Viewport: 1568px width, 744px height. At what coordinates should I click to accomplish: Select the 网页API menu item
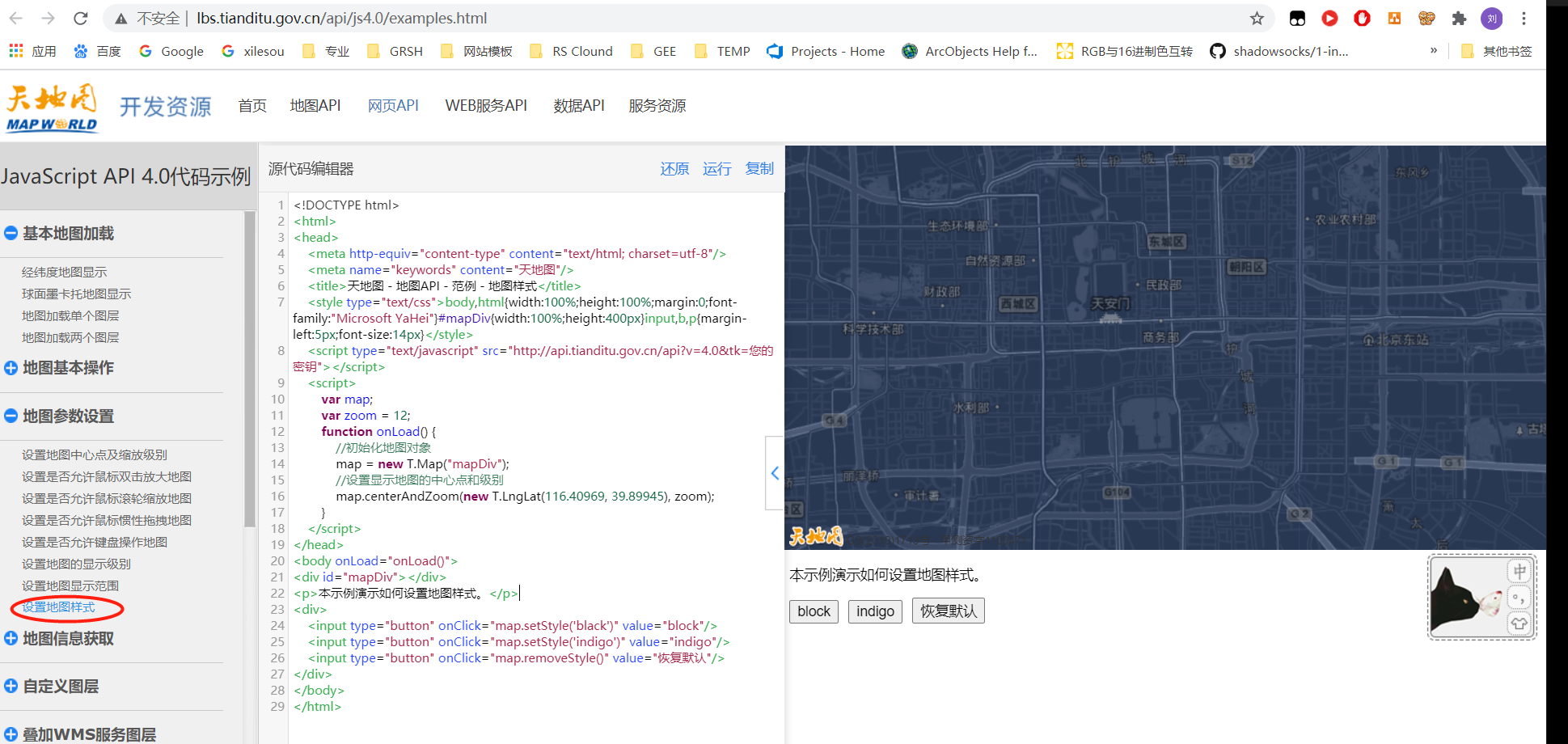pyautogui.click(x=394, y=105)
